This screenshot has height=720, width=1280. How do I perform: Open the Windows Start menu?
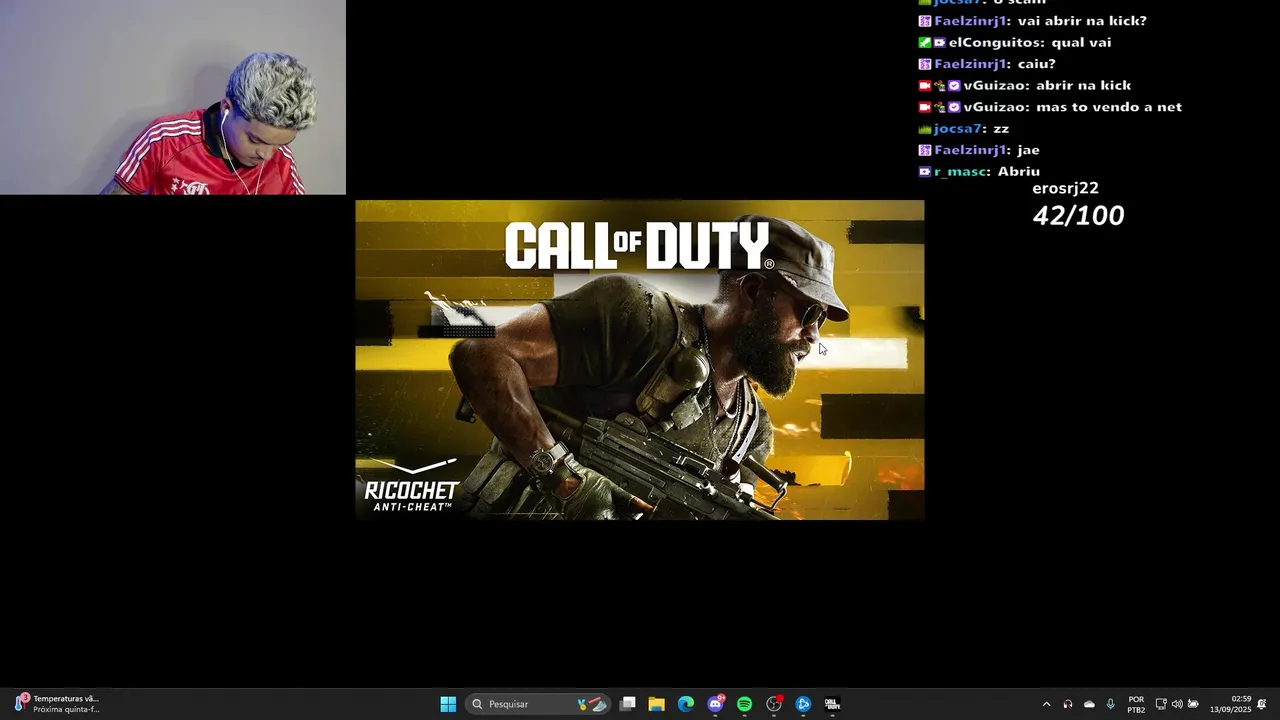tap(448, 704)
